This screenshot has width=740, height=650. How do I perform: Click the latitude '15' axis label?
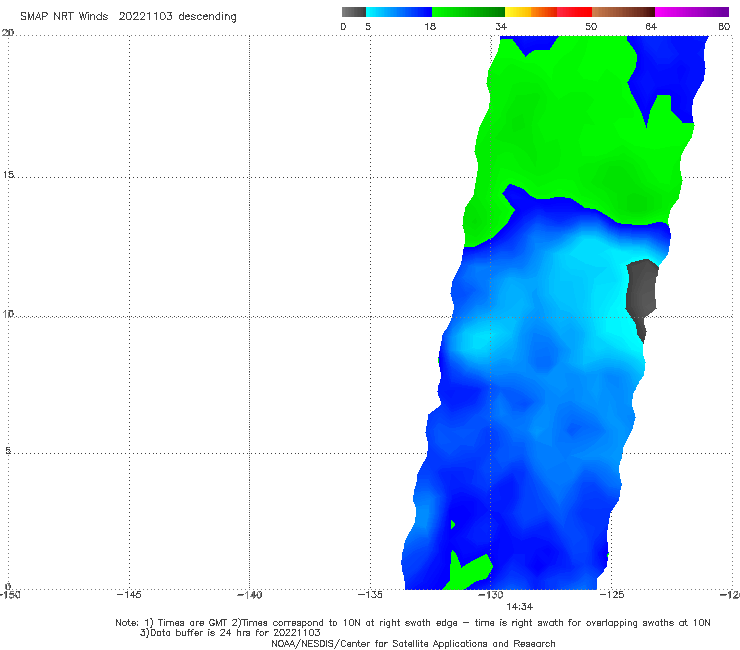[x=8, y=175]
